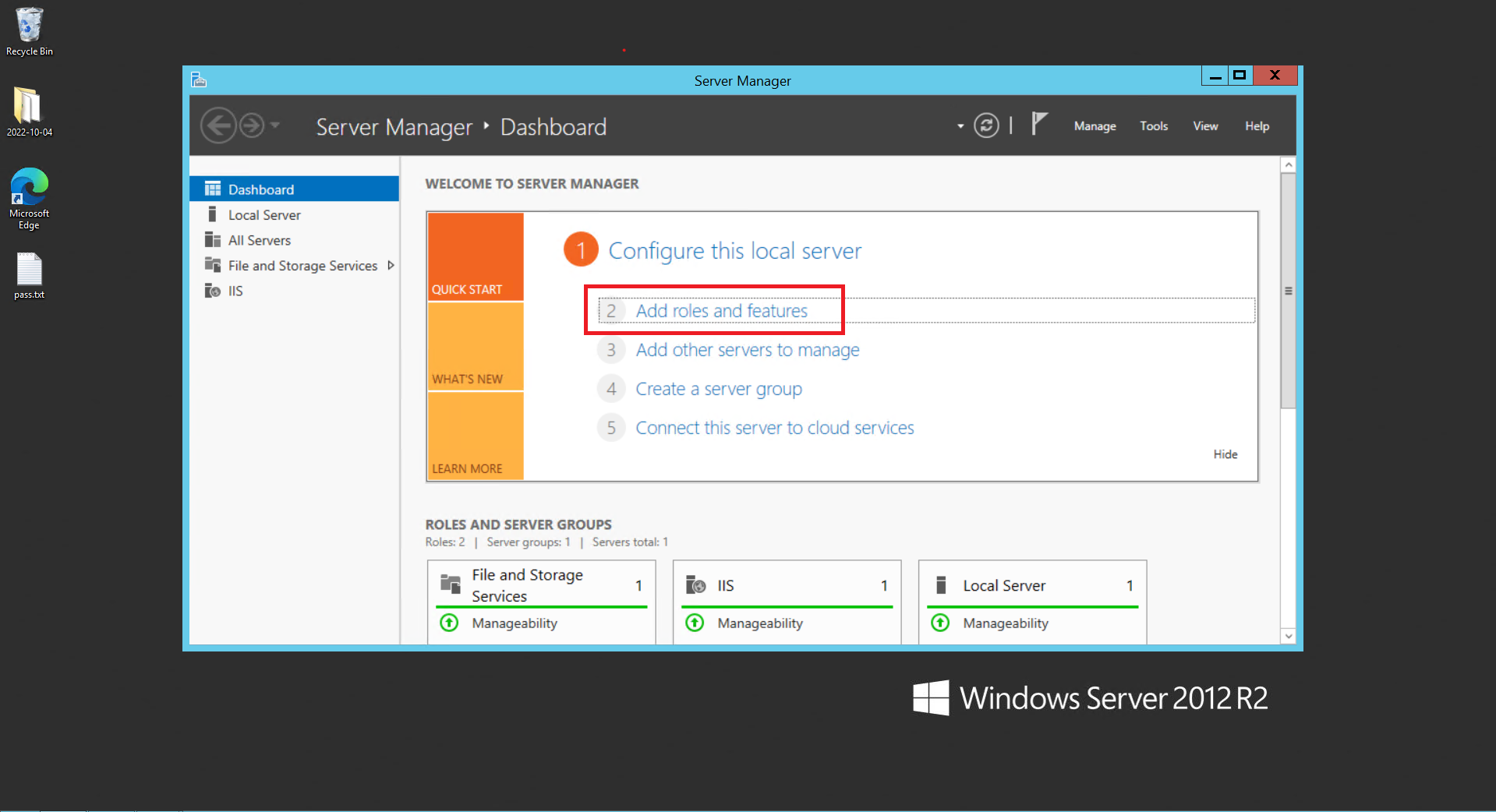Select the LEARN MORE tile
This screenshot has width=1496, height=812.
[x=476, y=436]
